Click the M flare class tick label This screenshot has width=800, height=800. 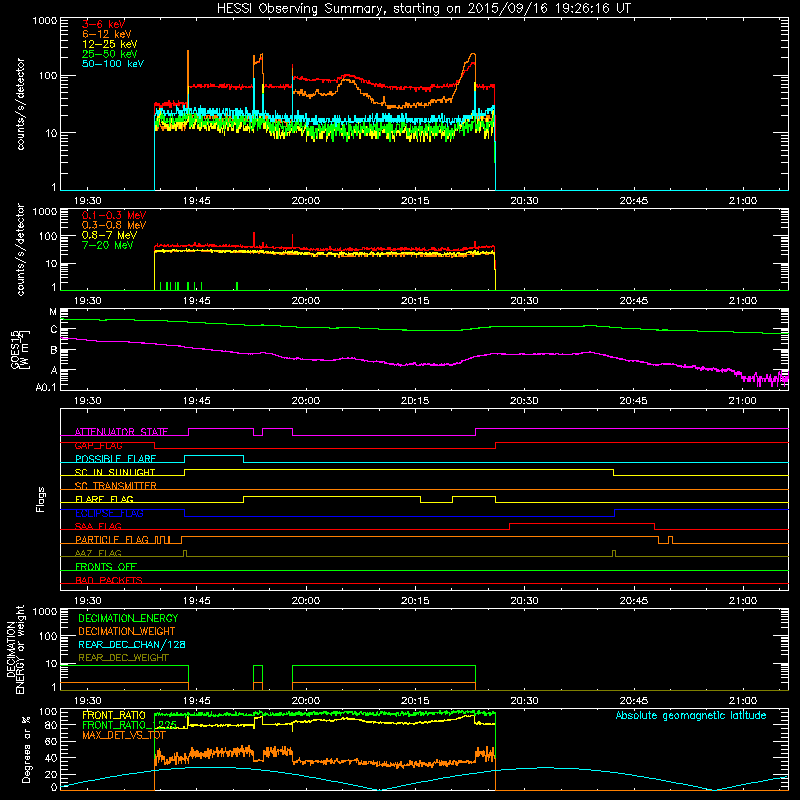pyautogui.click(x=53, y=312)
